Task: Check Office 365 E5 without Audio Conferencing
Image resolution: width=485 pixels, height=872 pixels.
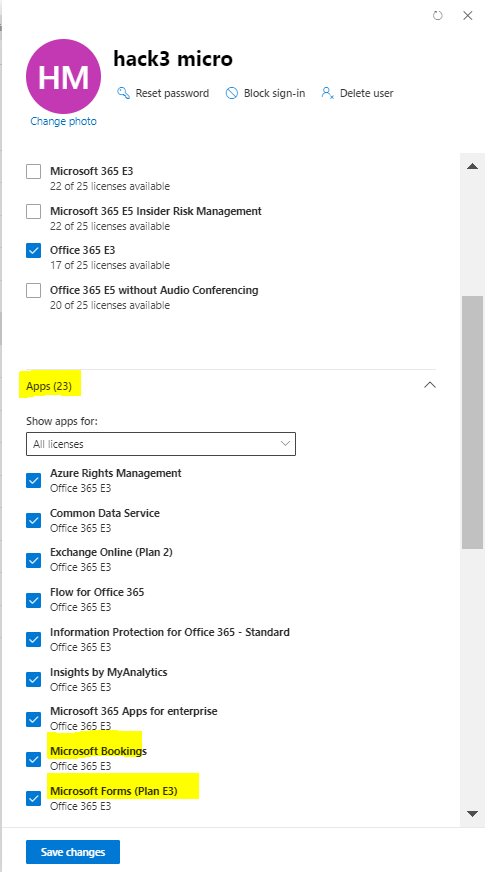Action: (x=33, y=290)
